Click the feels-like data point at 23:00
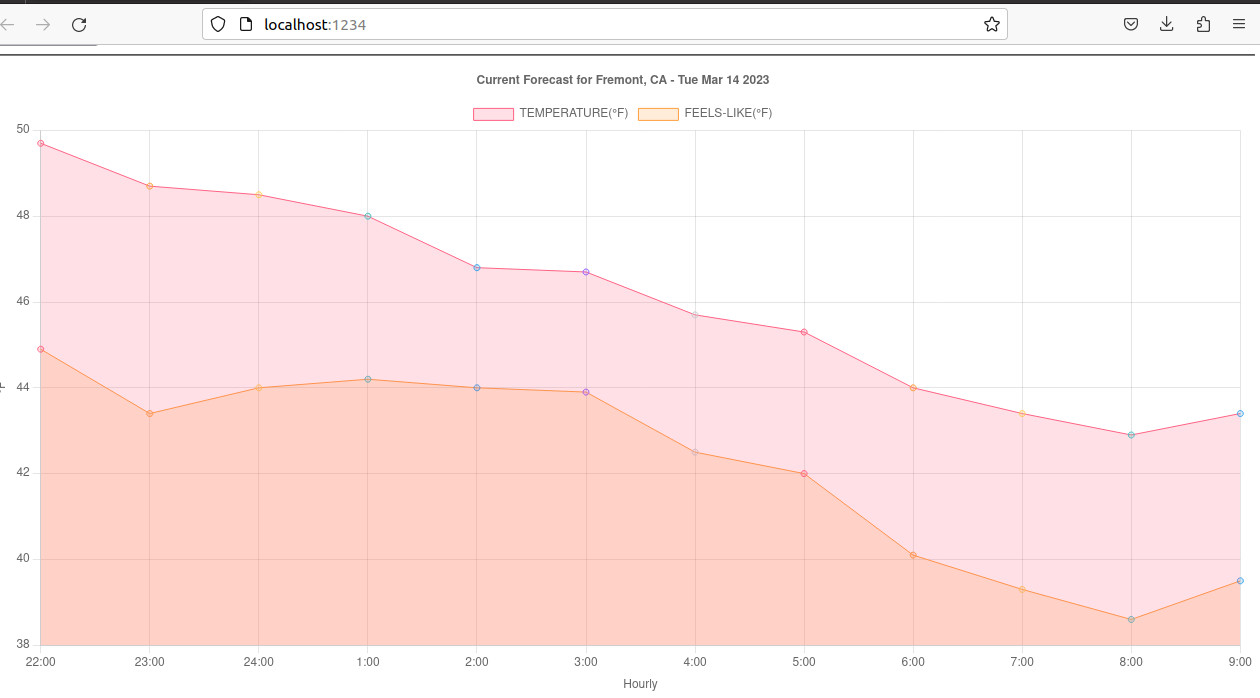This screenshot has height=698, width=1260. (x=150, y=414)
